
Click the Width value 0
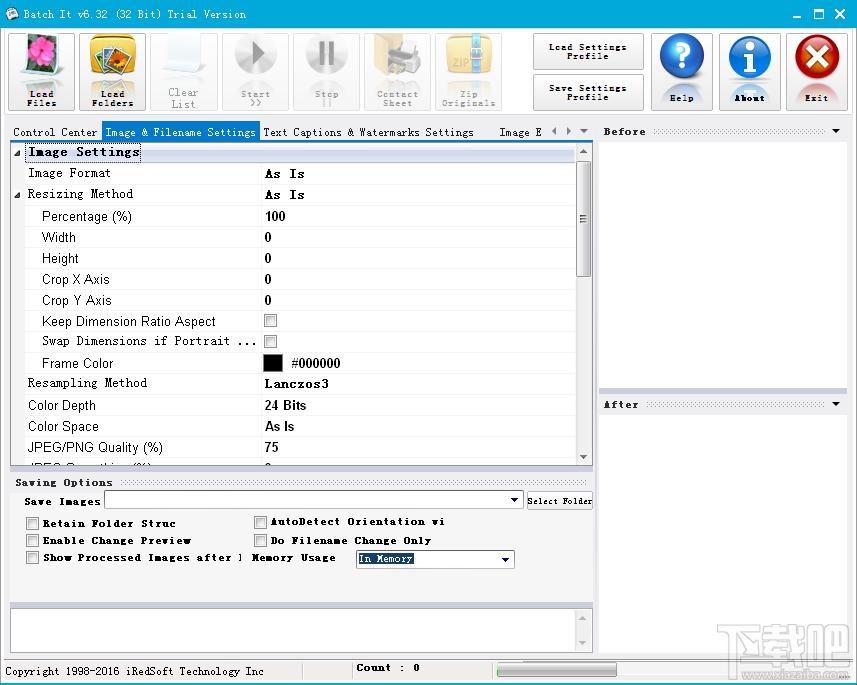(268, 237)
